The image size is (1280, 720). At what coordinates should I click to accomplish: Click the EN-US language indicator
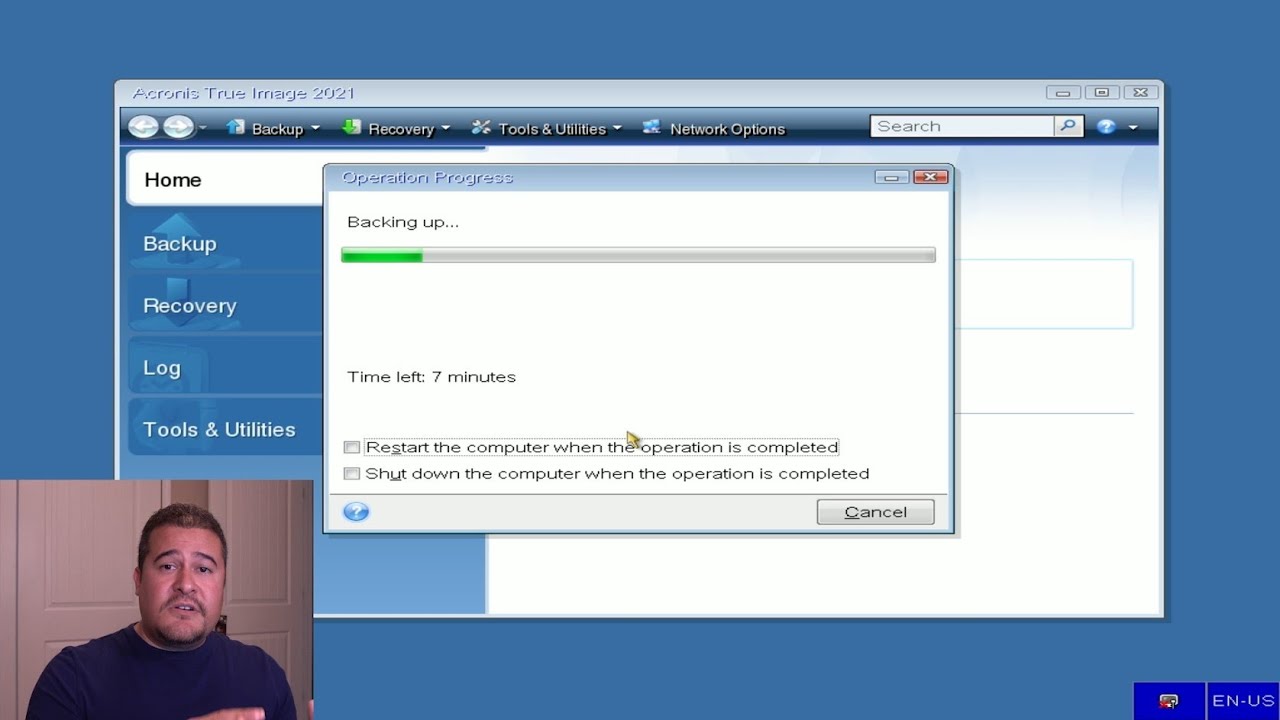pyautogui.click(x=1243, y=701)
